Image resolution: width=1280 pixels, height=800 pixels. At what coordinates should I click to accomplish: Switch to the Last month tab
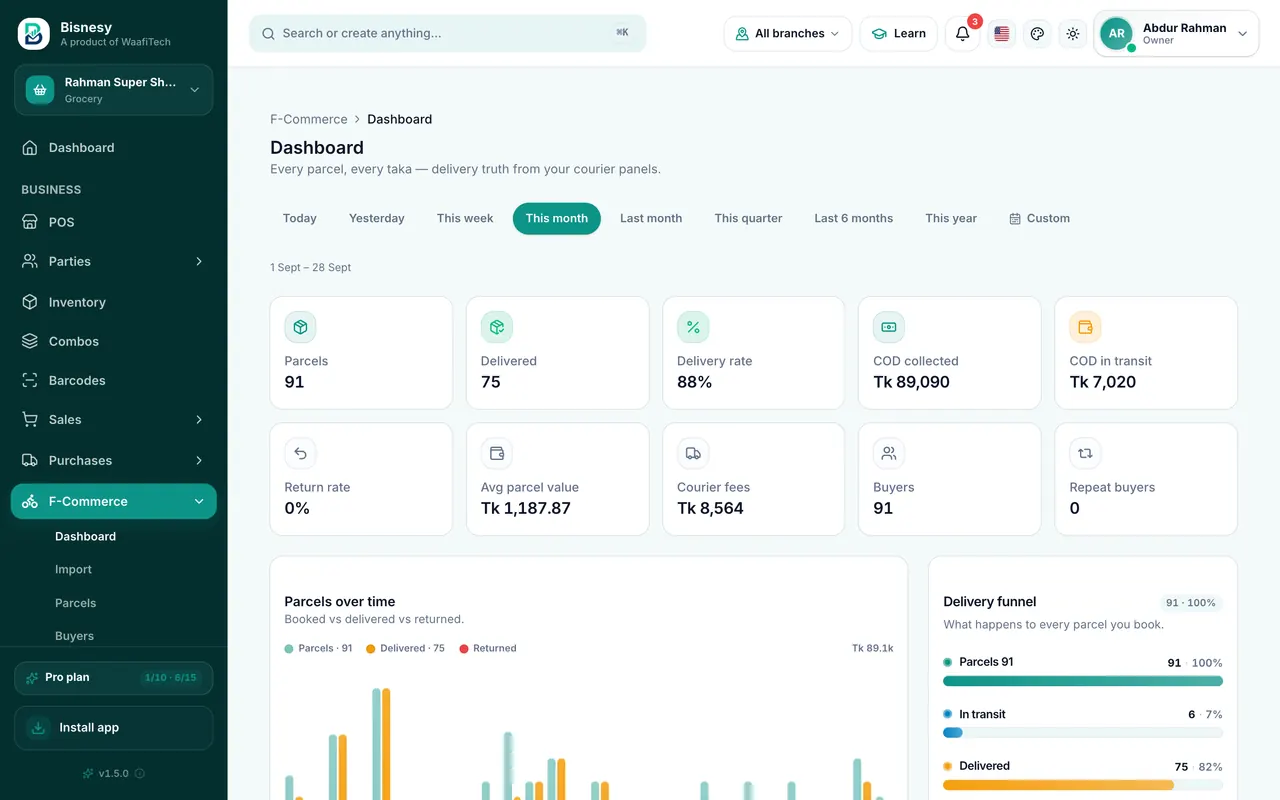tap(651, 218)
